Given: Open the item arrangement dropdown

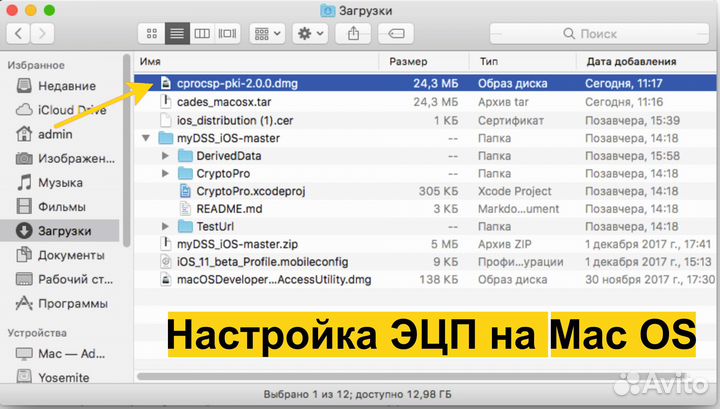Looking at the screenshot, I should click(267, 34).
